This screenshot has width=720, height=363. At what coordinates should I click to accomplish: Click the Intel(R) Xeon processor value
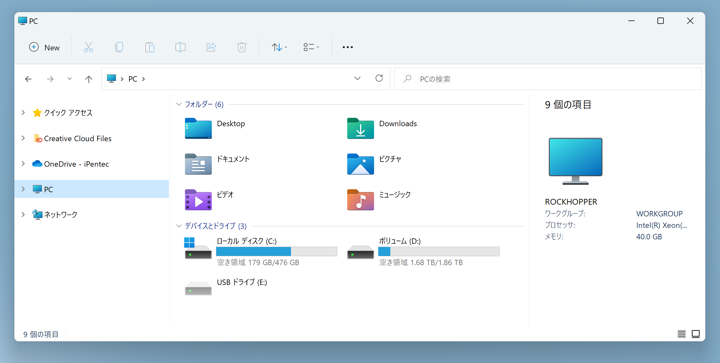tap(662, 225)
